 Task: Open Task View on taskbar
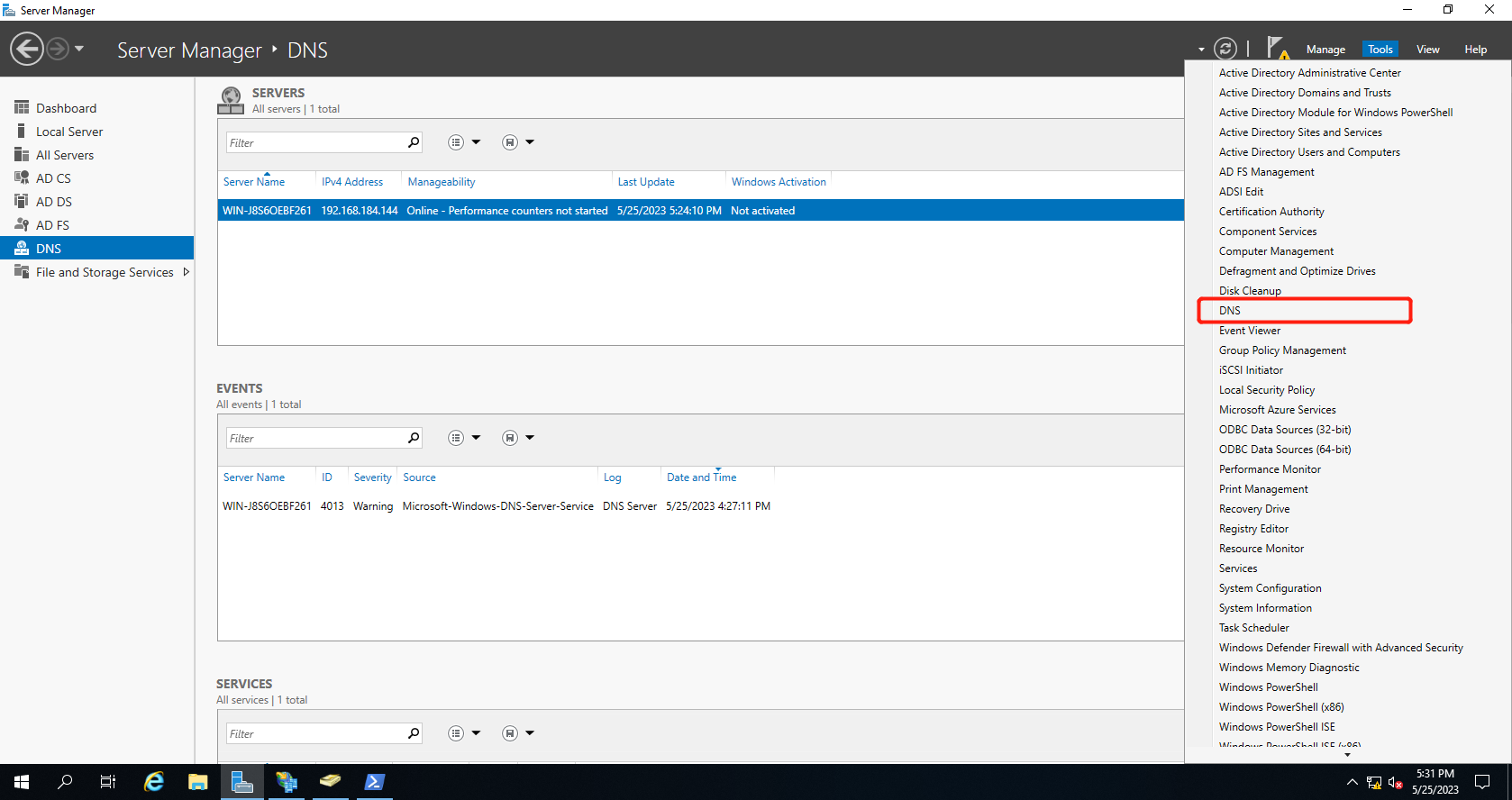coord(108,782)
